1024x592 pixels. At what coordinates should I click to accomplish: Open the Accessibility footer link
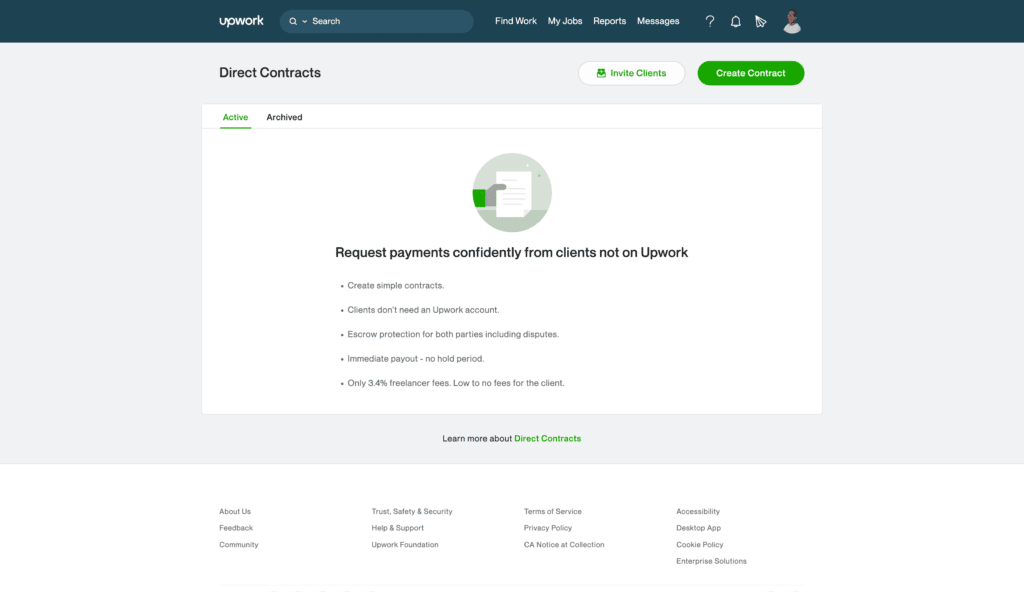[697, 512]
